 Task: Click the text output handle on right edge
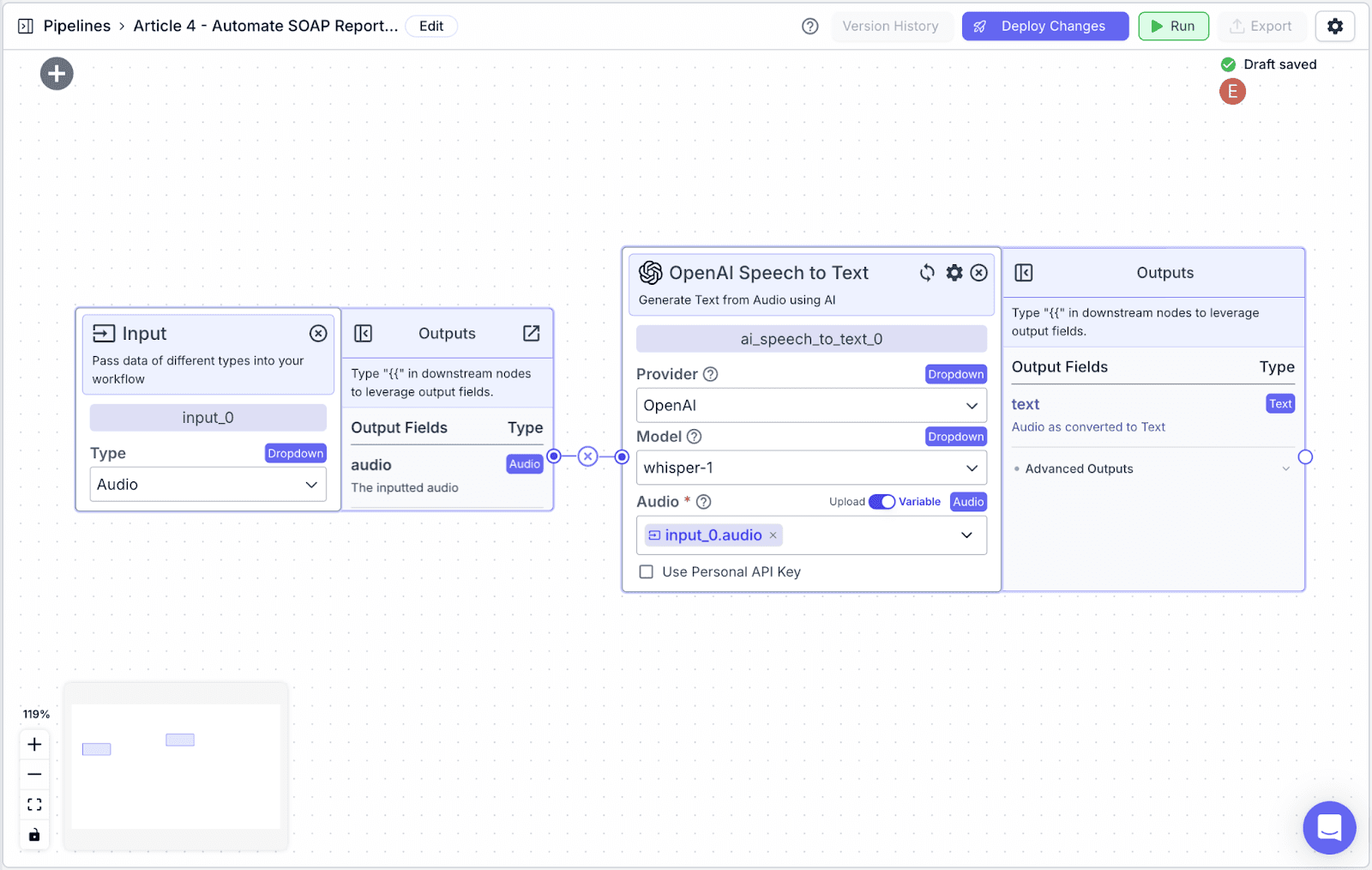[1305, 456]
